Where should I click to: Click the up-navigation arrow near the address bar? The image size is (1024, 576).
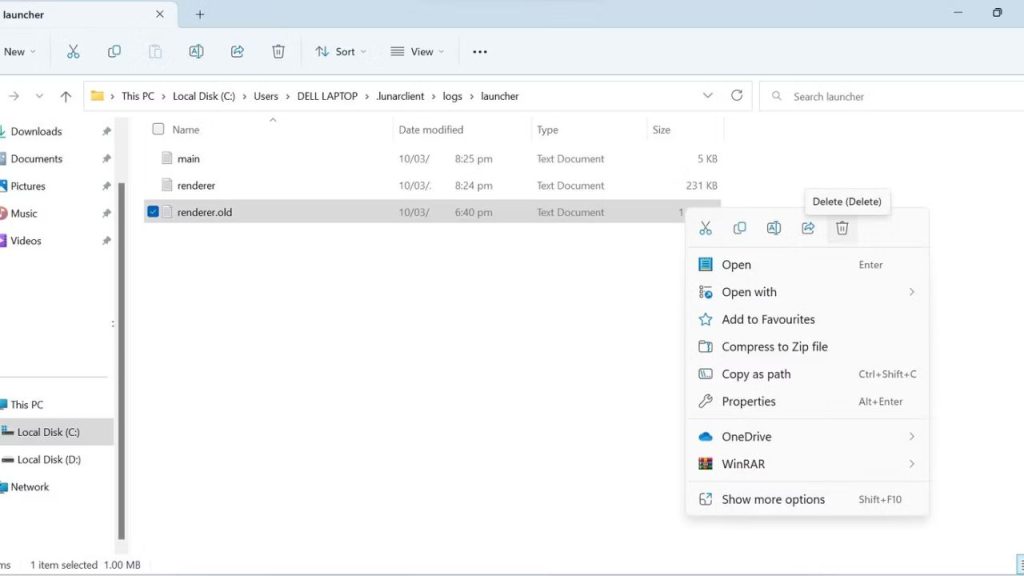coord(66,95)
